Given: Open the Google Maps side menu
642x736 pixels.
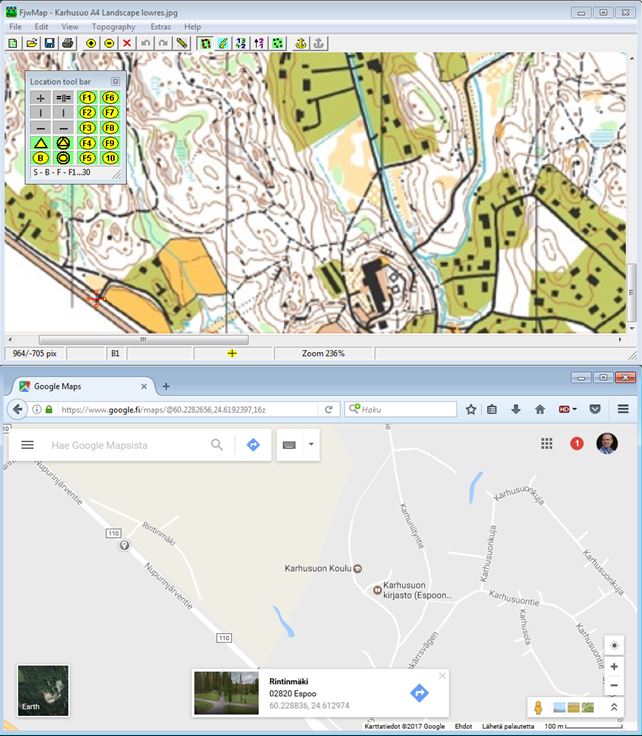Looking at the screenshot, I should pos(28,445).
